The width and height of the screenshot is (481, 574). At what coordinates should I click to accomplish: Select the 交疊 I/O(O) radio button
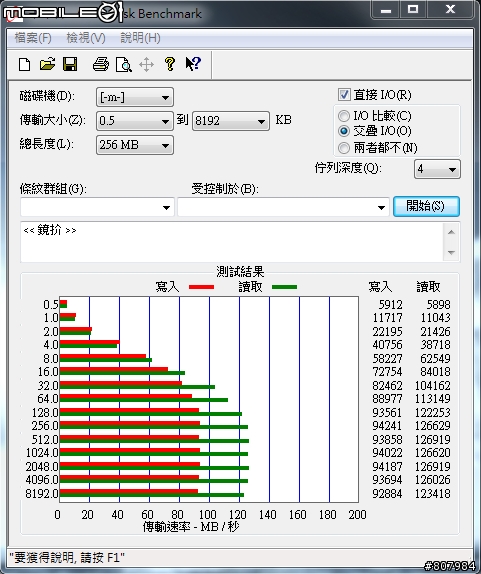[344, 131]
